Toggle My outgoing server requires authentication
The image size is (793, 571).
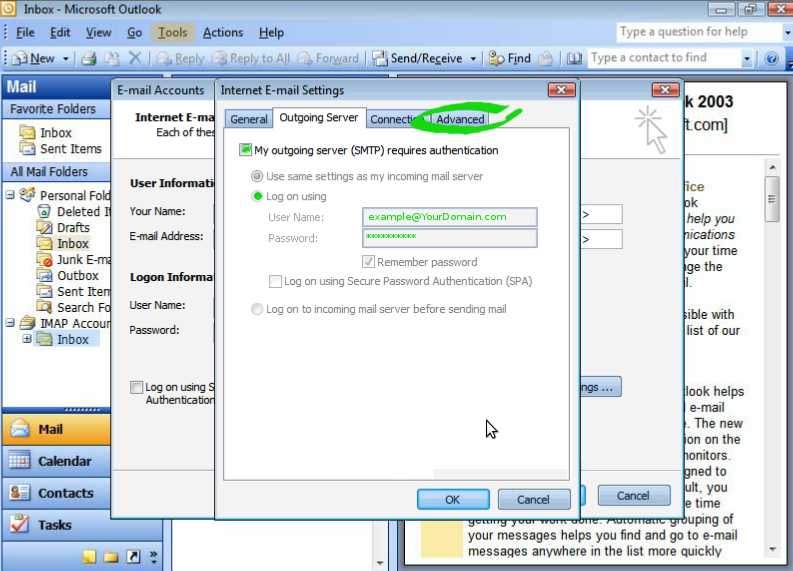[245, 150]
